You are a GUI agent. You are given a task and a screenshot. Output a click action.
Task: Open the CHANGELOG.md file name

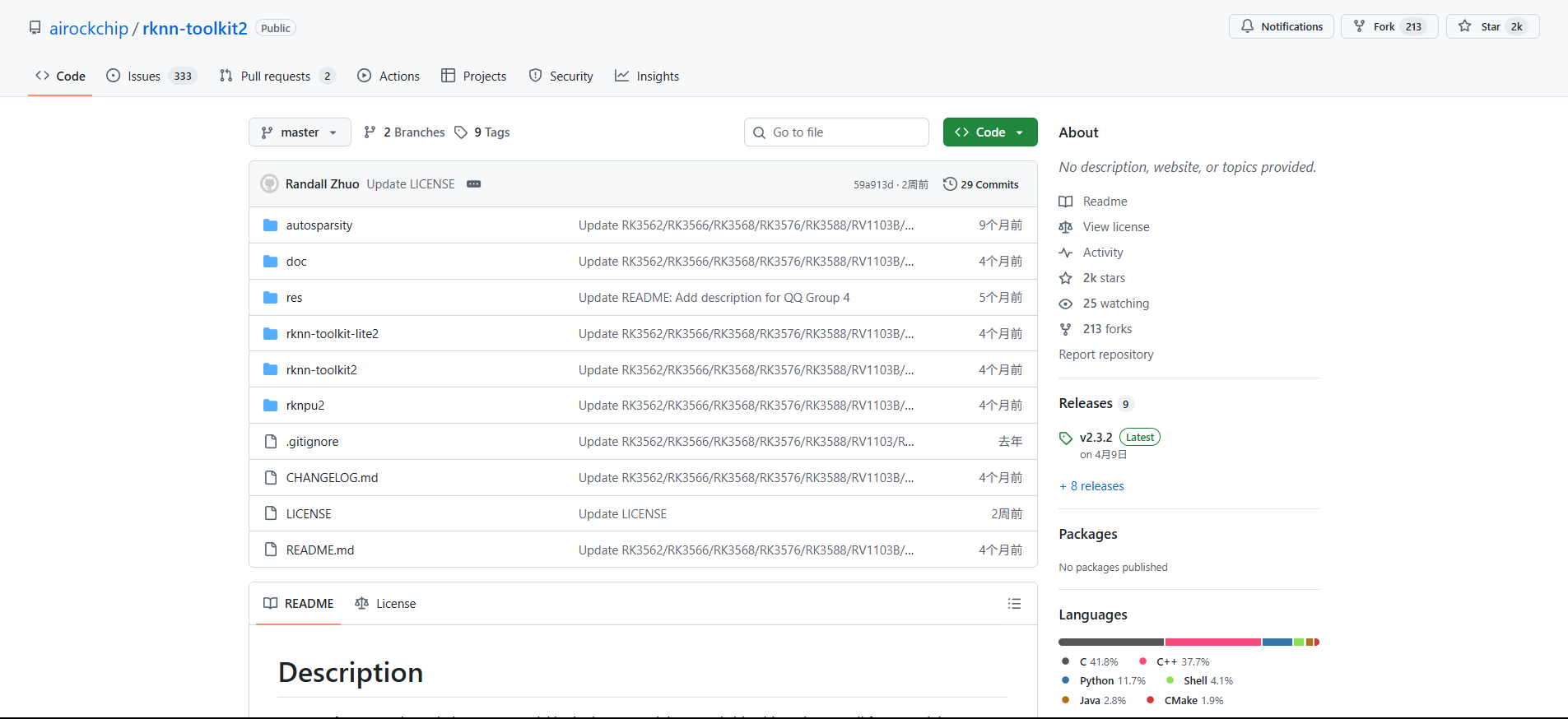[x=332, y=478]
